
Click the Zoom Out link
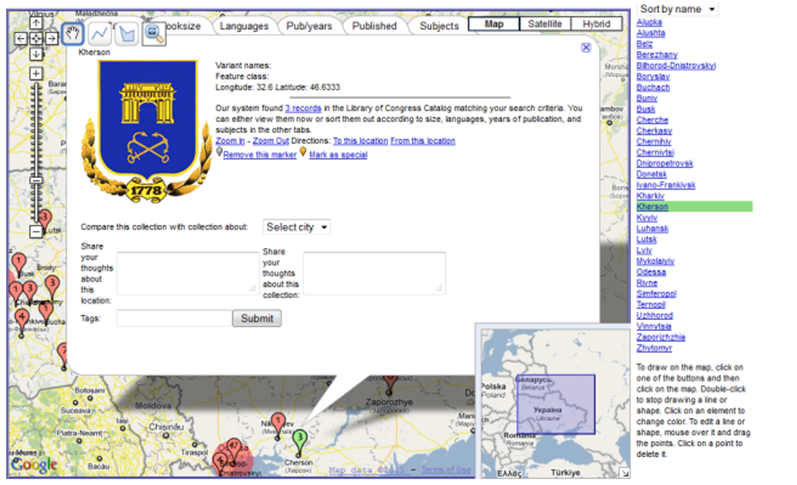(x=270, y=141)
